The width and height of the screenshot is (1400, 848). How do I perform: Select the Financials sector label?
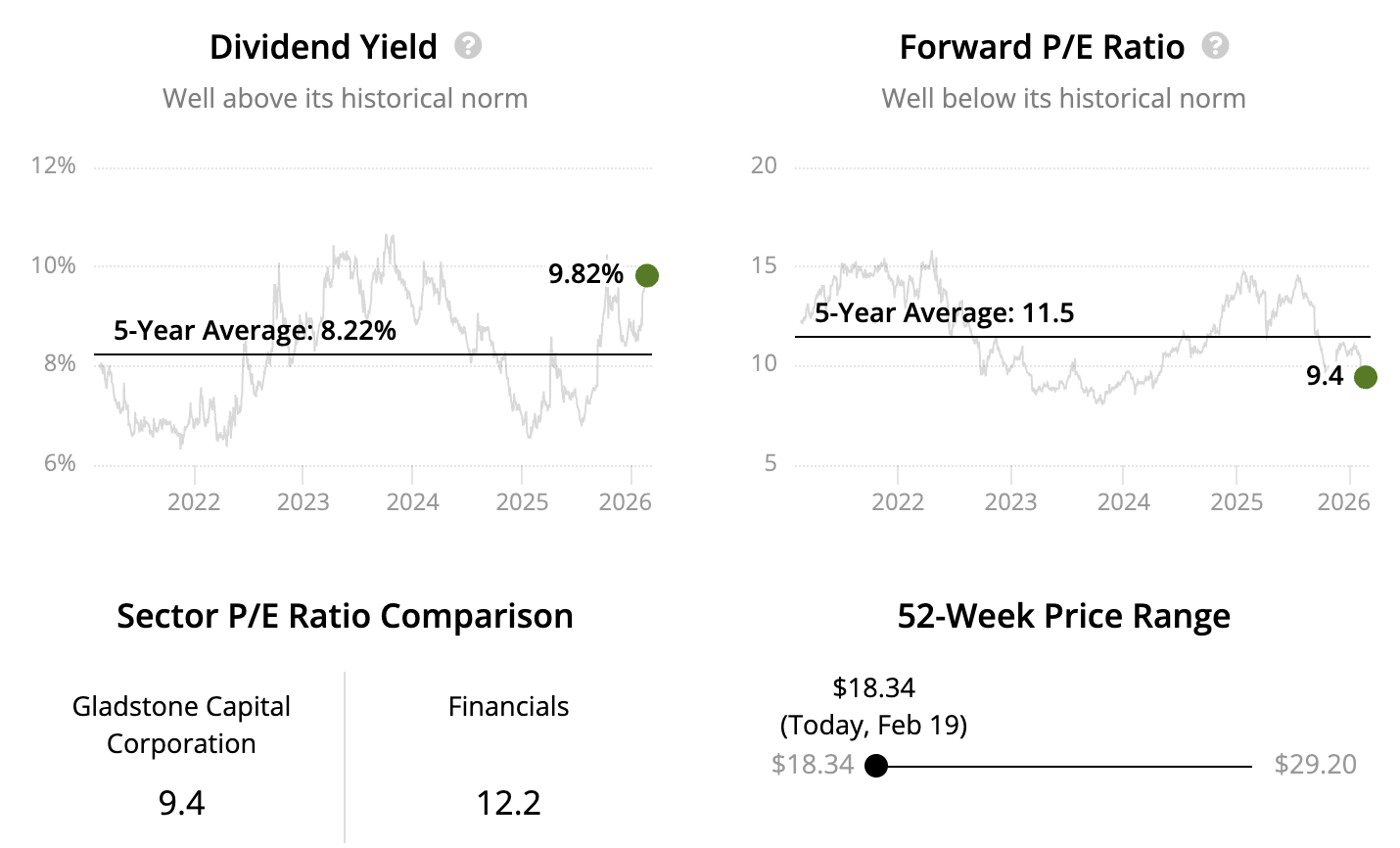508,706
